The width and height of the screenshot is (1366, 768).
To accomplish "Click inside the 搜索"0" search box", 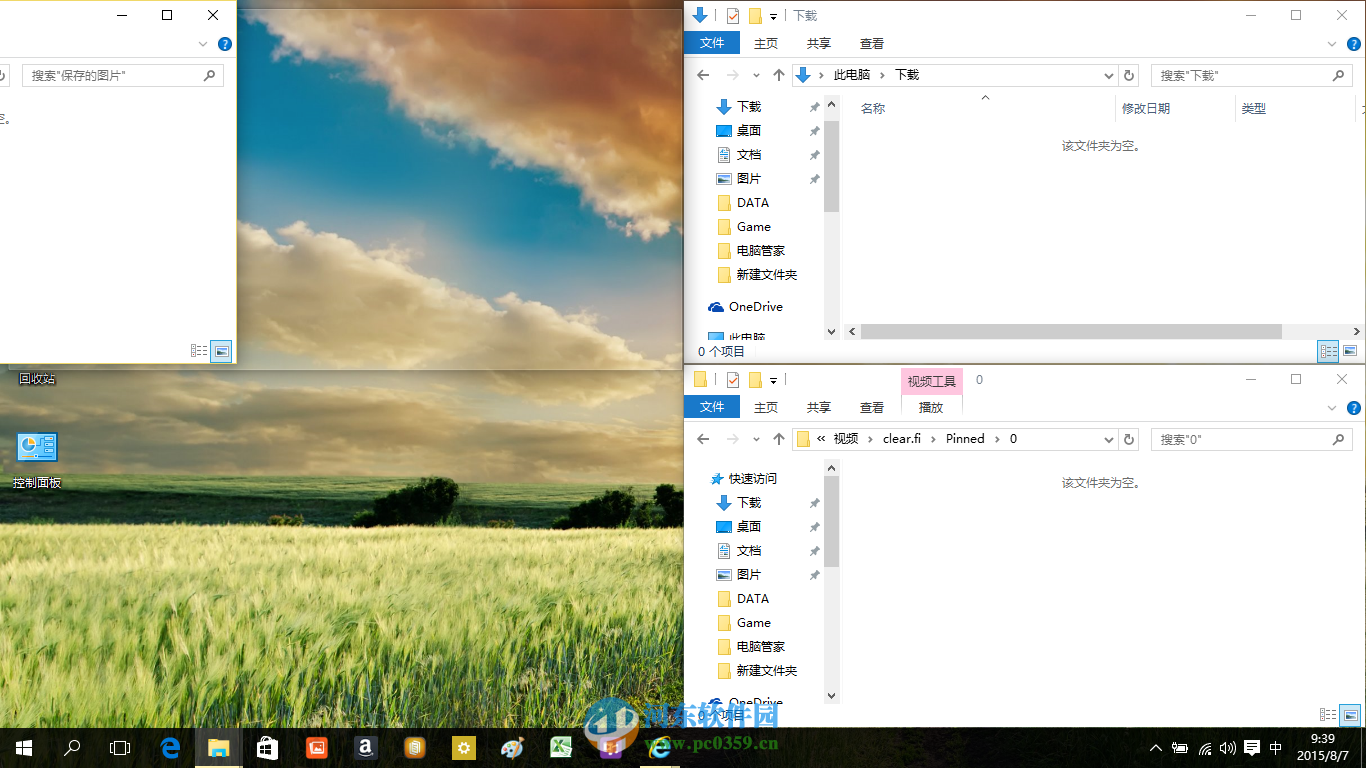I will (x=1250, y=439).
